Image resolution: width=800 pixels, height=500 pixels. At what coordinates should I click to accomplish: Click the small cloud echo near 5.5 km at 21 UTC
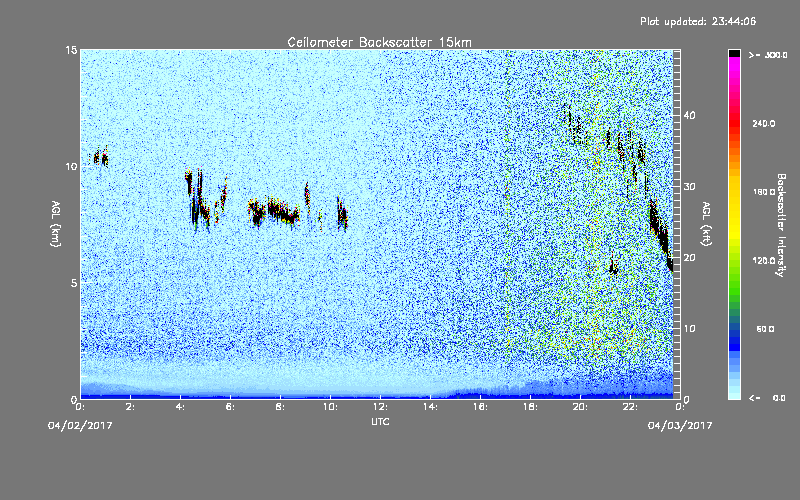[x=614, y=267]
